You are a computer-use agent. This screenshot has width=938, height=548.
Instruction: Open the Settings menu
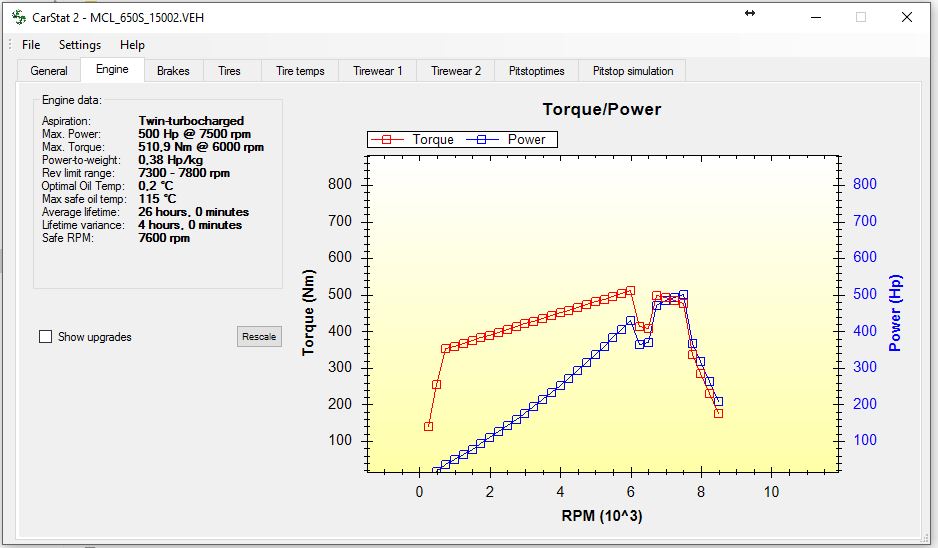(80, 45)
